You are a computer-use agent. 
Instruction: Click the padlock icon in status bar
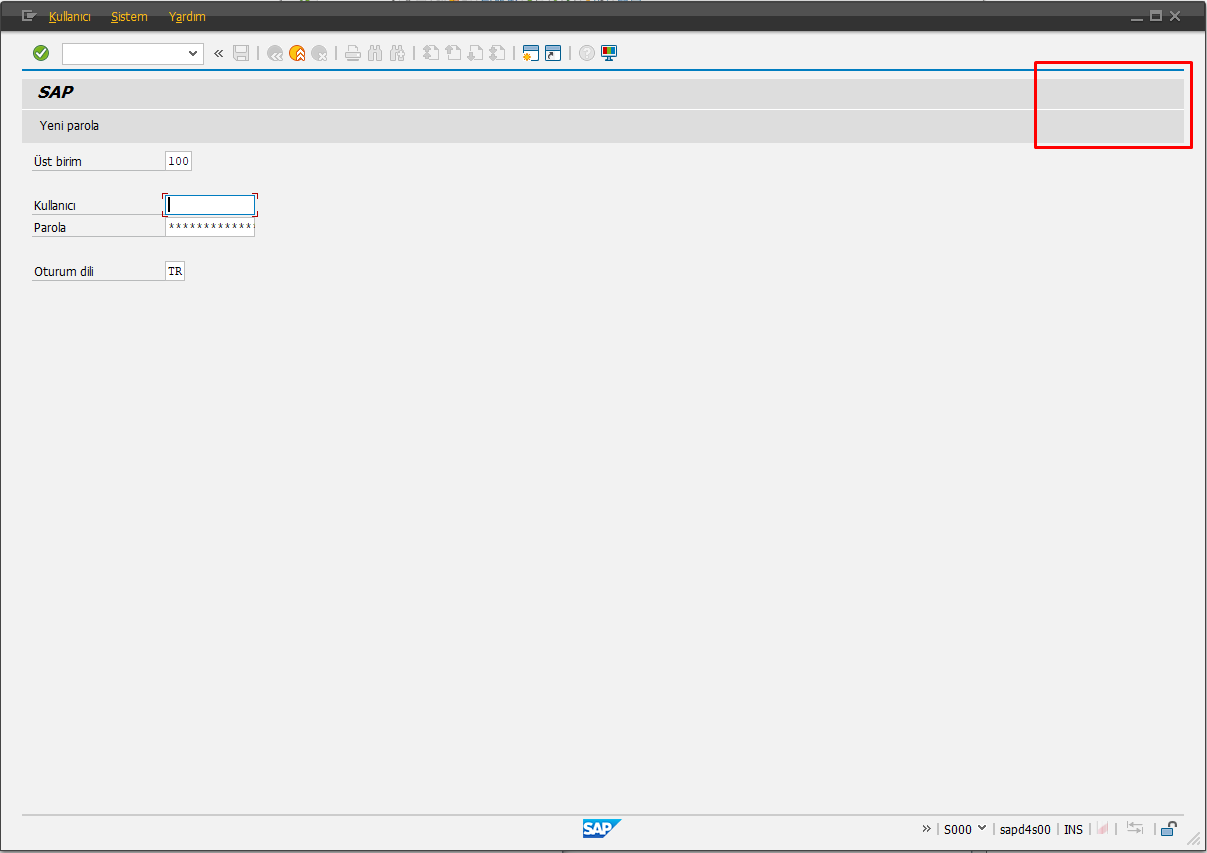coord(1168,828)
